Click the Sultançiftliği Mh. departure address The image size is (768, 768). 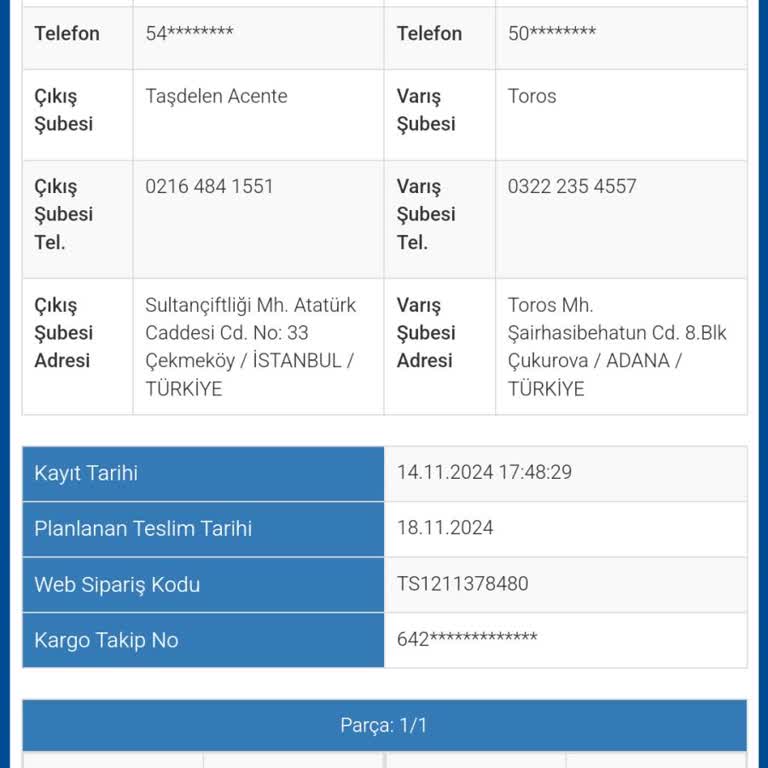click(x=251, y=347)
